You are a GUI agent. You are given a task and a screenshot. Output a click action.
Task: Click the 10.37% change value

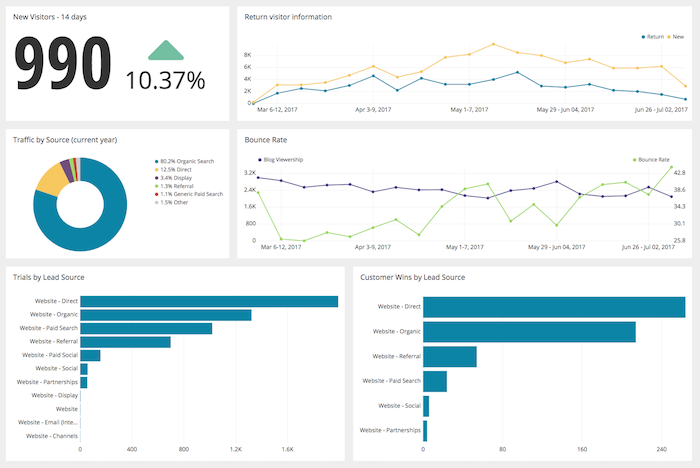[165, 81]
